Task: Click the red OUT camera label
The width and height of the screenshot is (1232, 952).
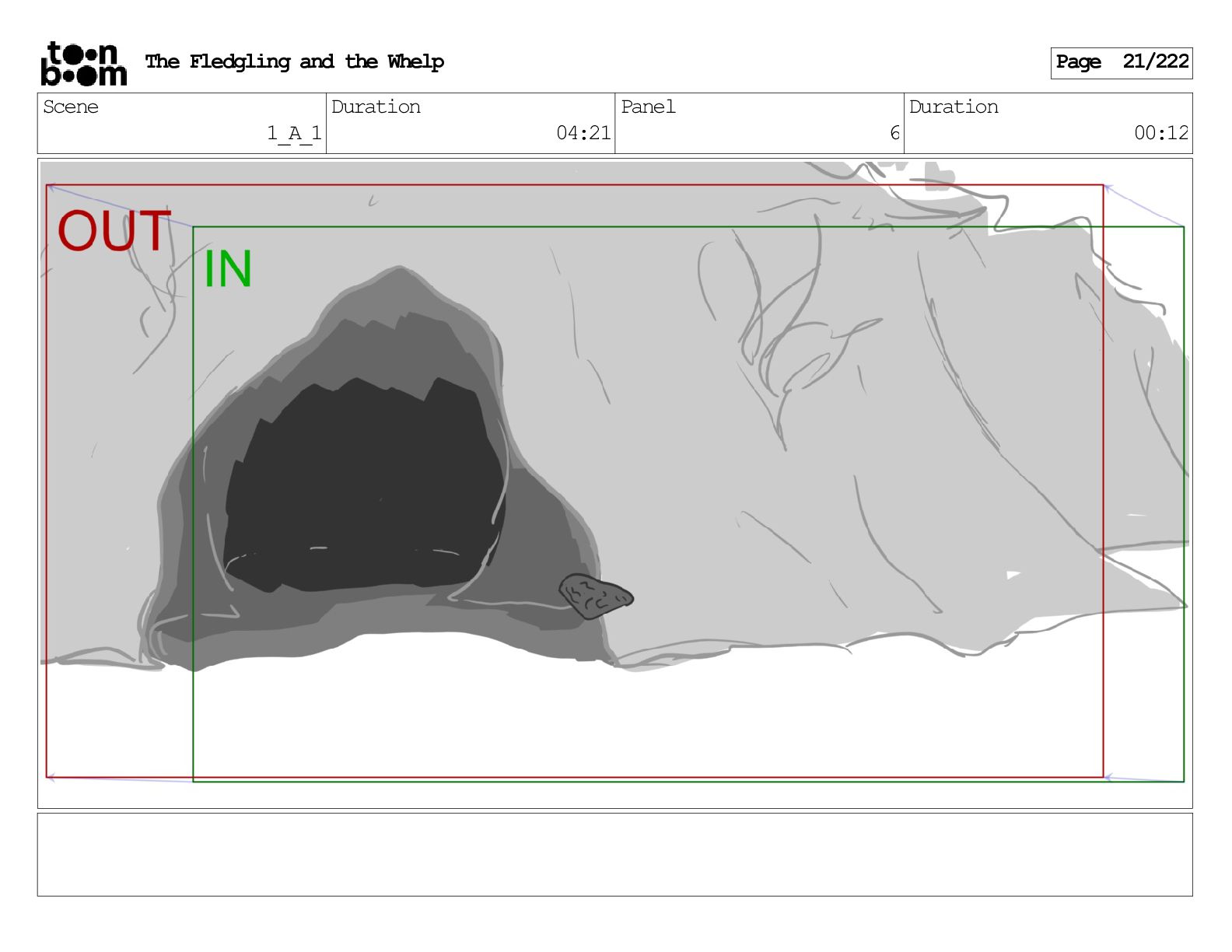Action: point(114,230)
